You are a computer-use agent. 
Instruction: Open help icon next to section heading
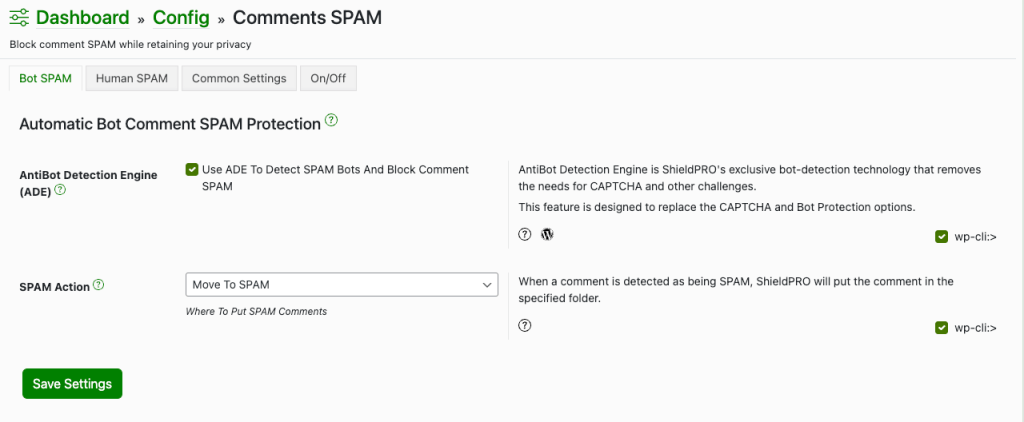pyautogui.click(x=332, y=120)
